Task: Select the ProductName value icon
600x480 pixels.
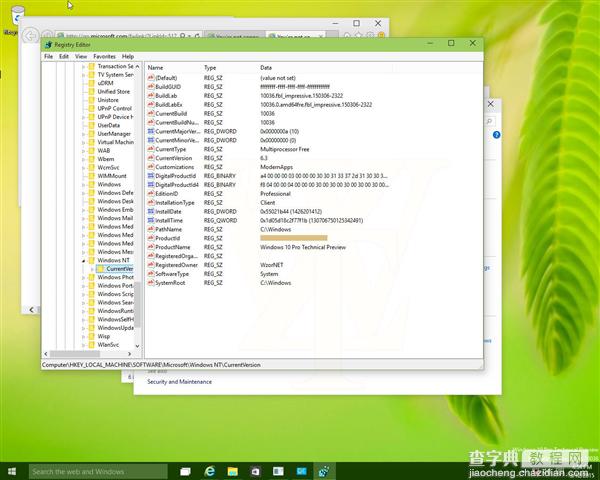Action: click(x=151, y=247)
